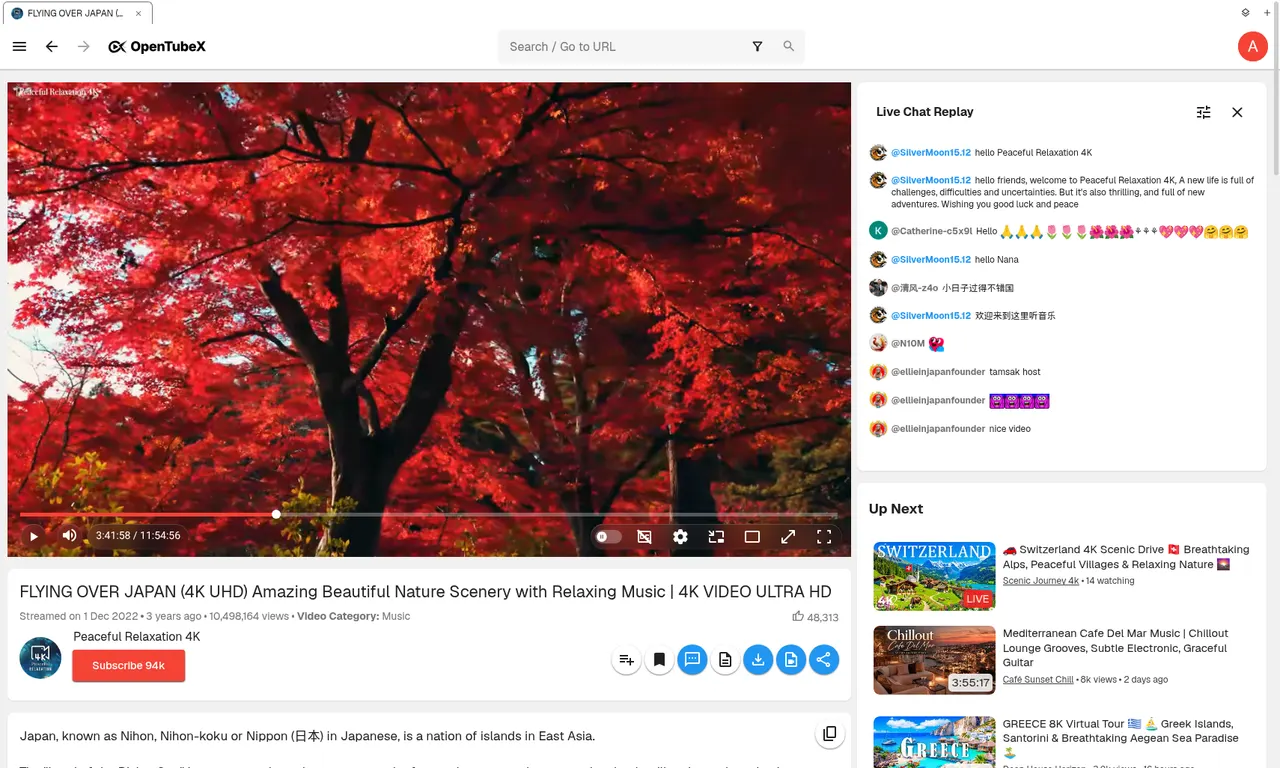This screenshot has width=1280, height=768.
Task: Click the progress bar playhead knob
Action: pyautogui.click(x=276, y=515)
